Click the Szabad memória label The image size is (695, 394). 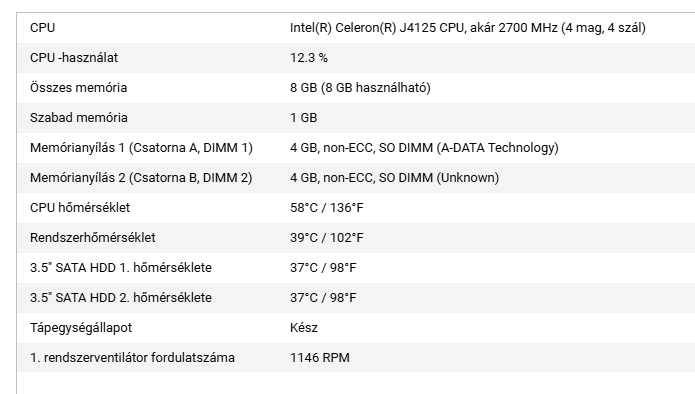79,118
